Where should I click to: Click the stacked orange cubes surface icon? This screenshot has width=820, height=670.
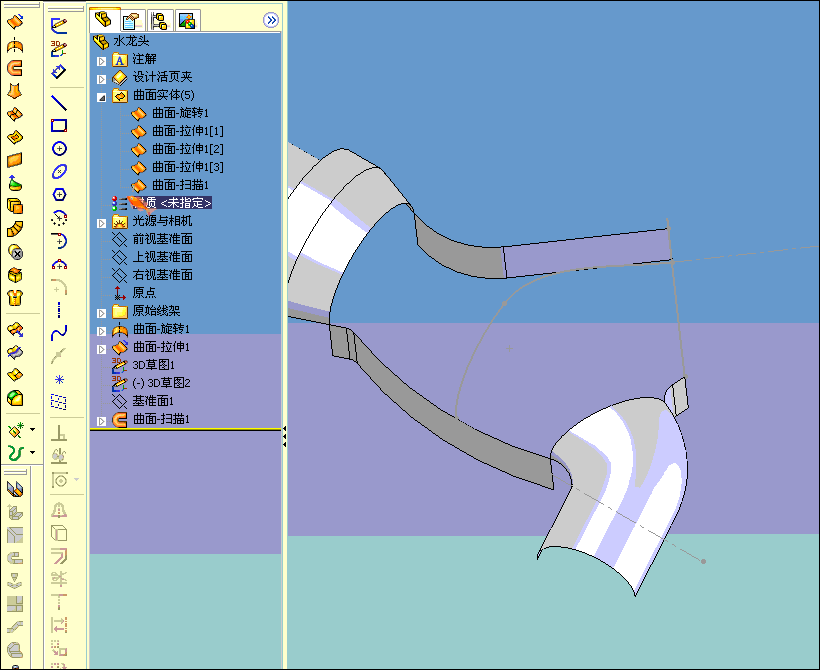click(15, 206)
